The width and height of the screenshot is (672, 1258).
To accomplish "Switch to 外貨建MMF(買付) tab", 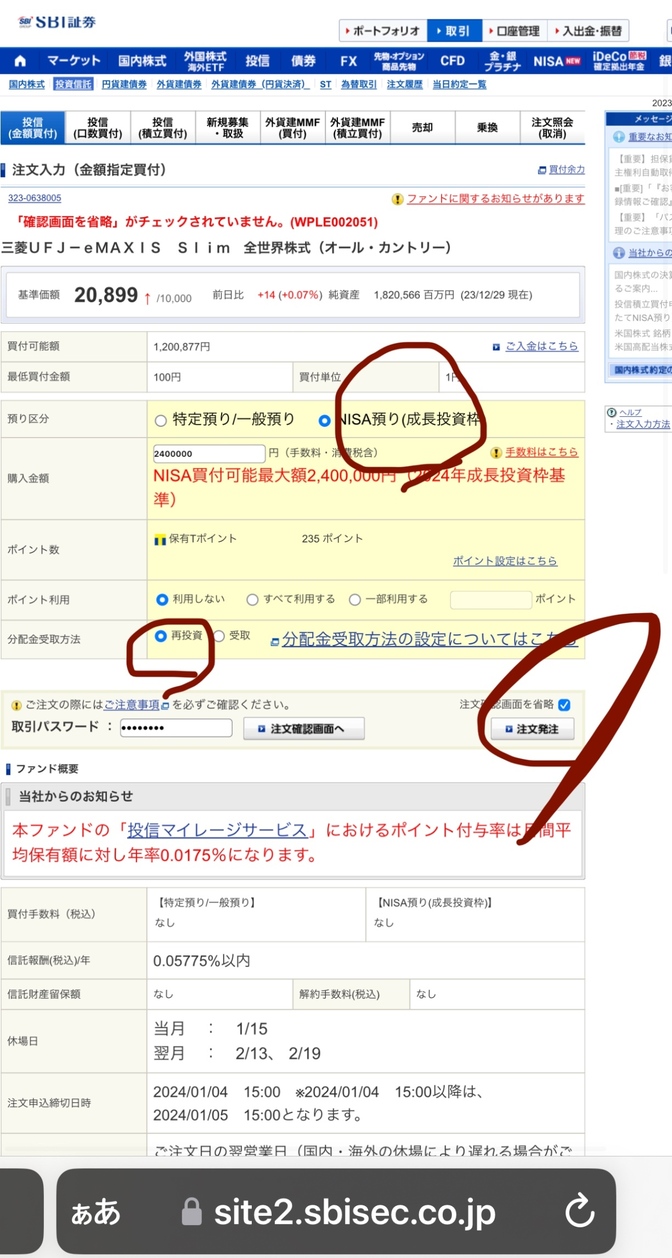I will tap(292, 128).
